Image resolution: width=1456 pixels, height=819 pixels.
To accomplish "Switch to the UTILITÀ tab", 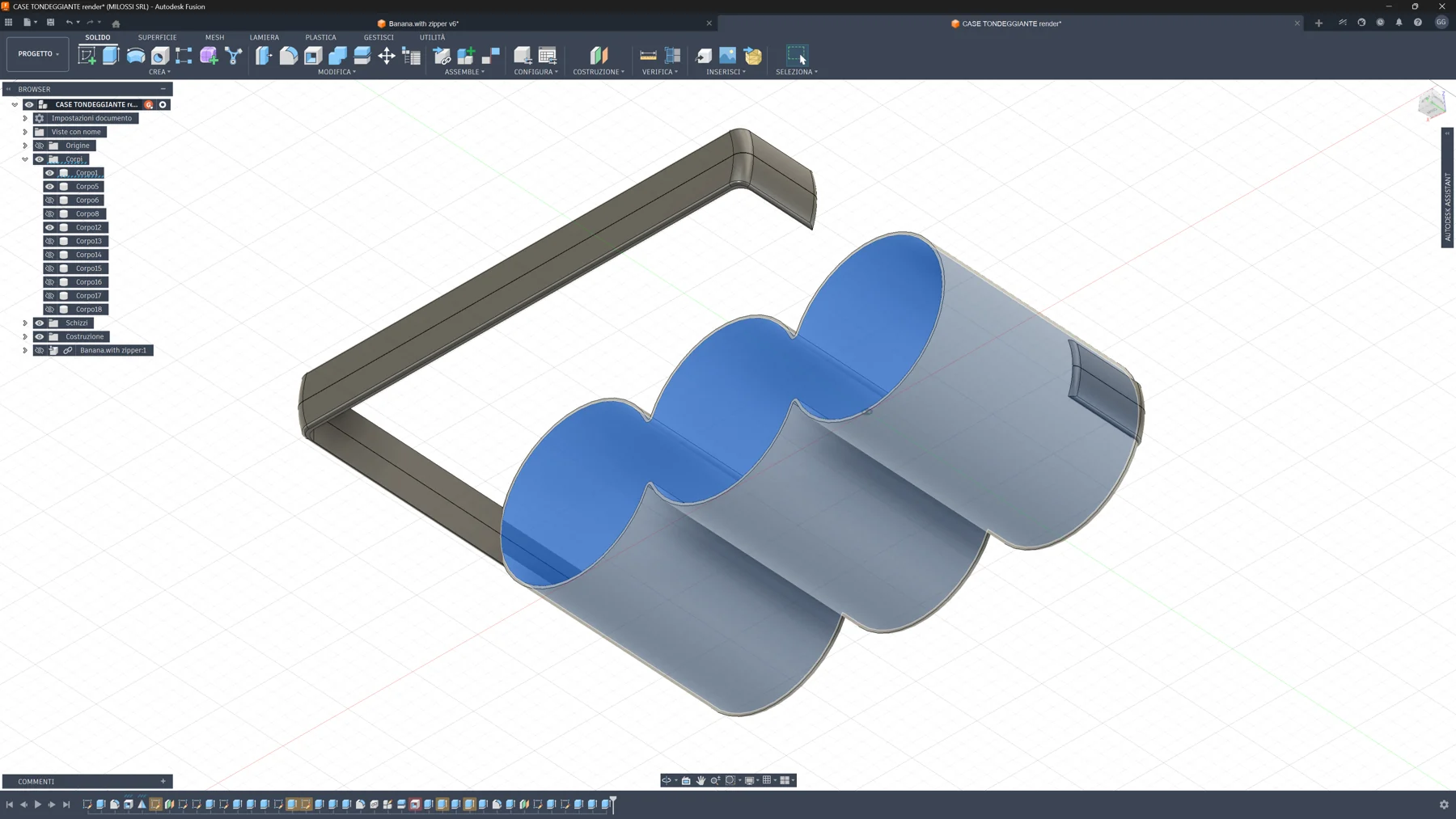I will (432, 37).
